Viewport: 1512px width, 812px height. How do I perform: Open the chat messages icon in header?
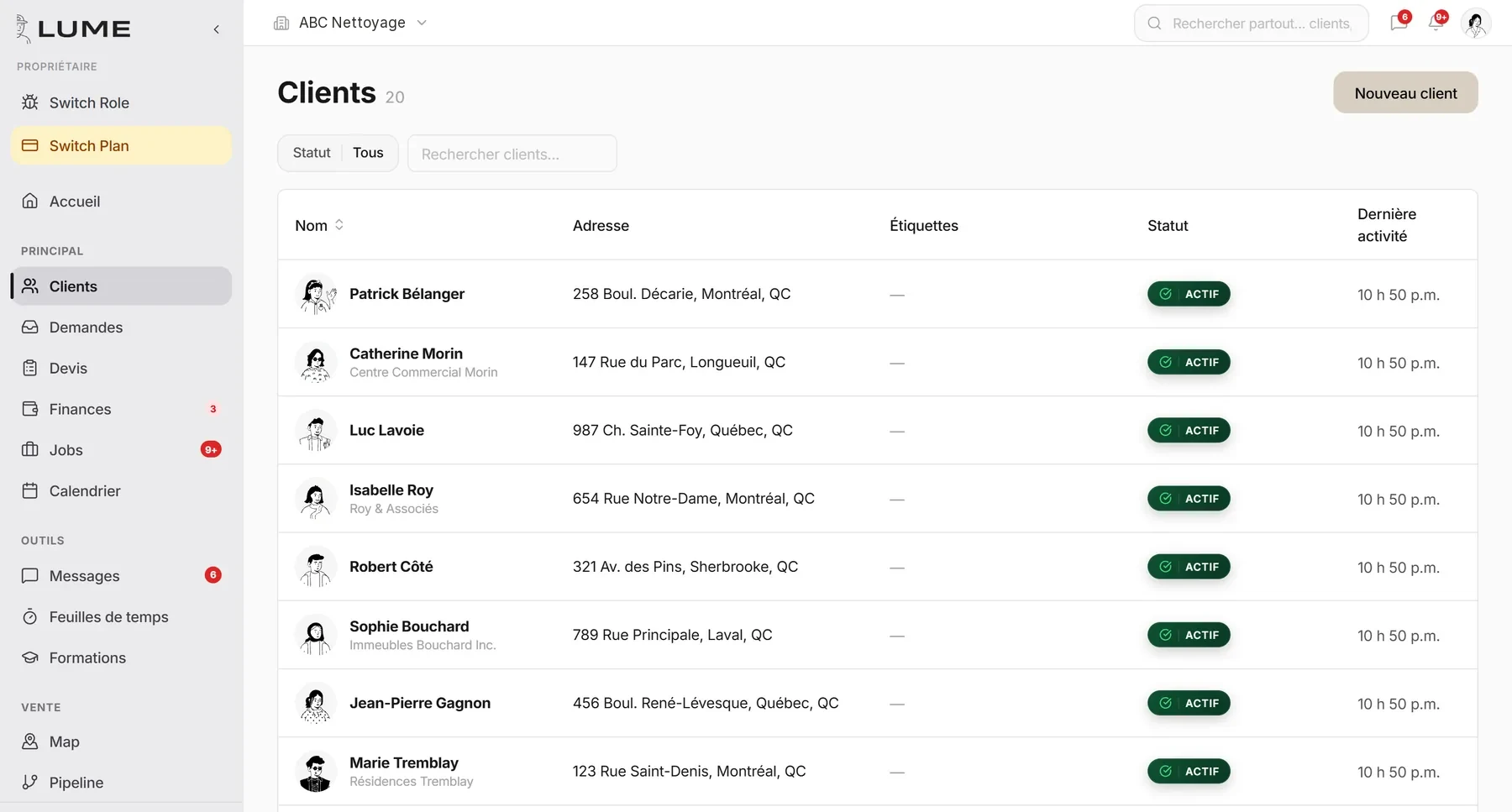pos(1399,23)
